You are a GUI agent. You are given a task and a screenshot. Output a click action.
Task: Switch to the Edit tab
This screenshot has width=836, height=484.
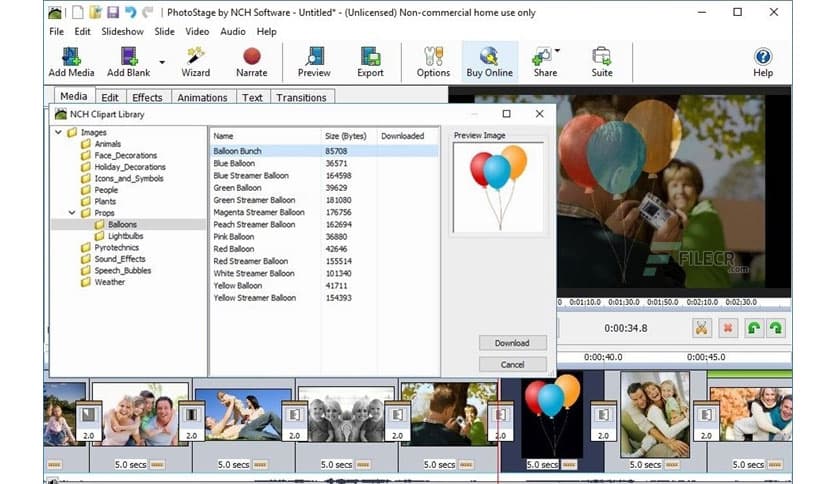click(x=110, y=98)
